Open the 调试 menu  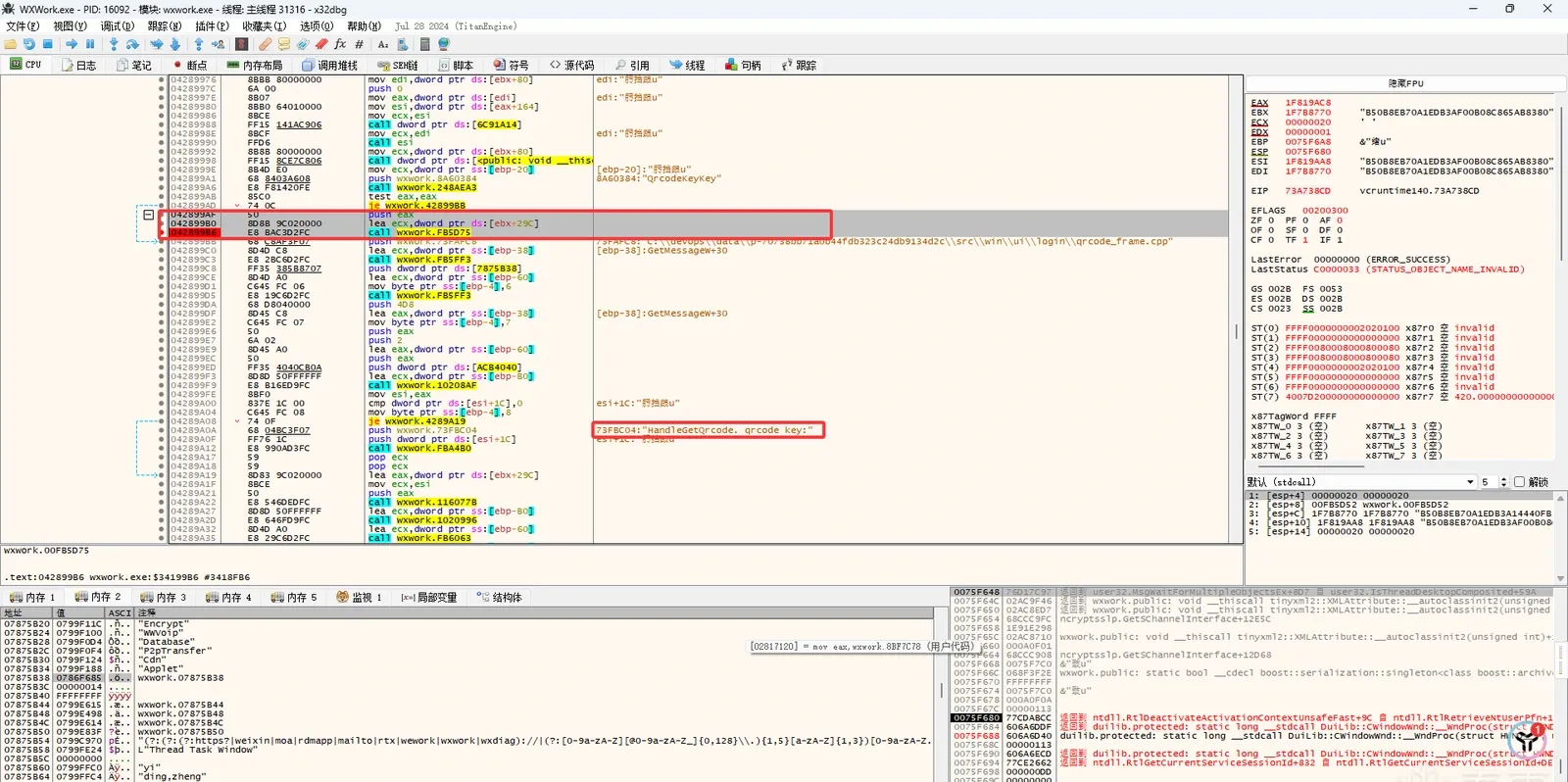coord(118,26)
